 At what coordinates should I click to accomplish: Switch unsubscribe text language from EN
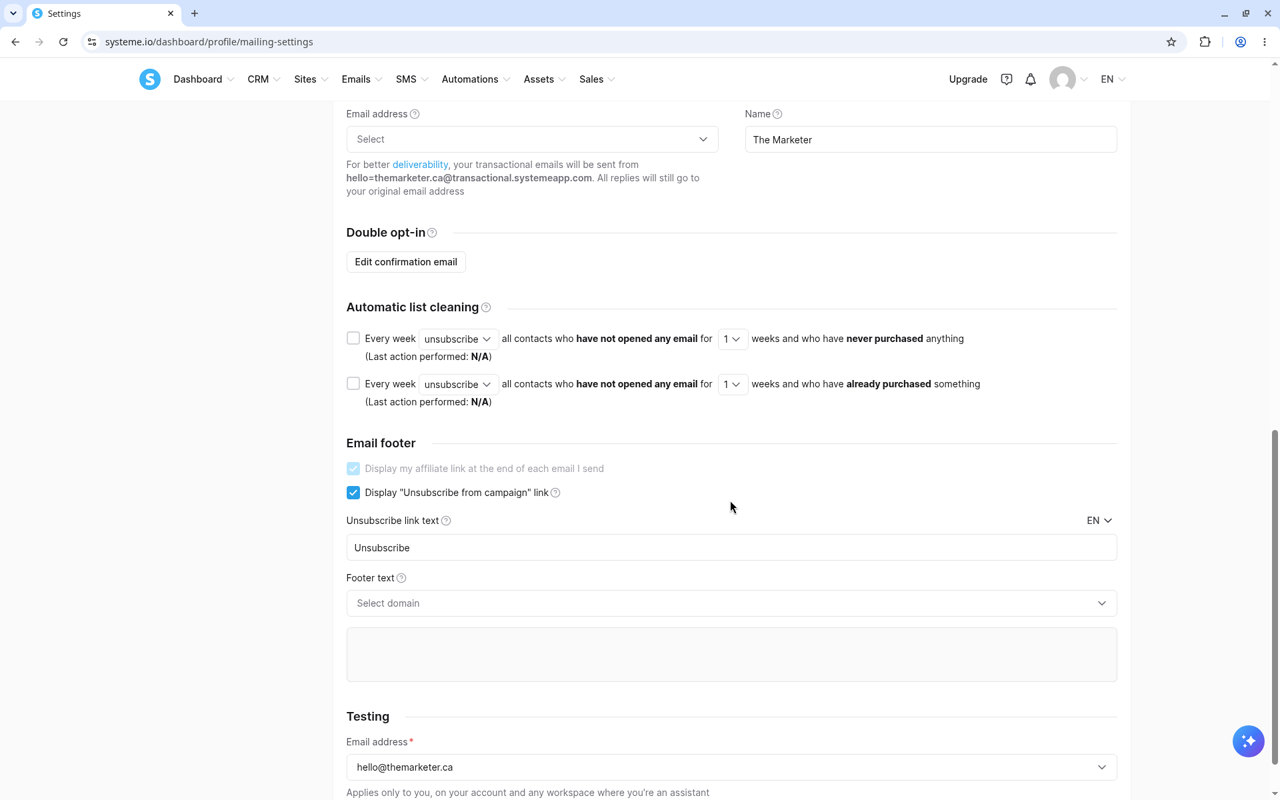[x=1099, y=521]
